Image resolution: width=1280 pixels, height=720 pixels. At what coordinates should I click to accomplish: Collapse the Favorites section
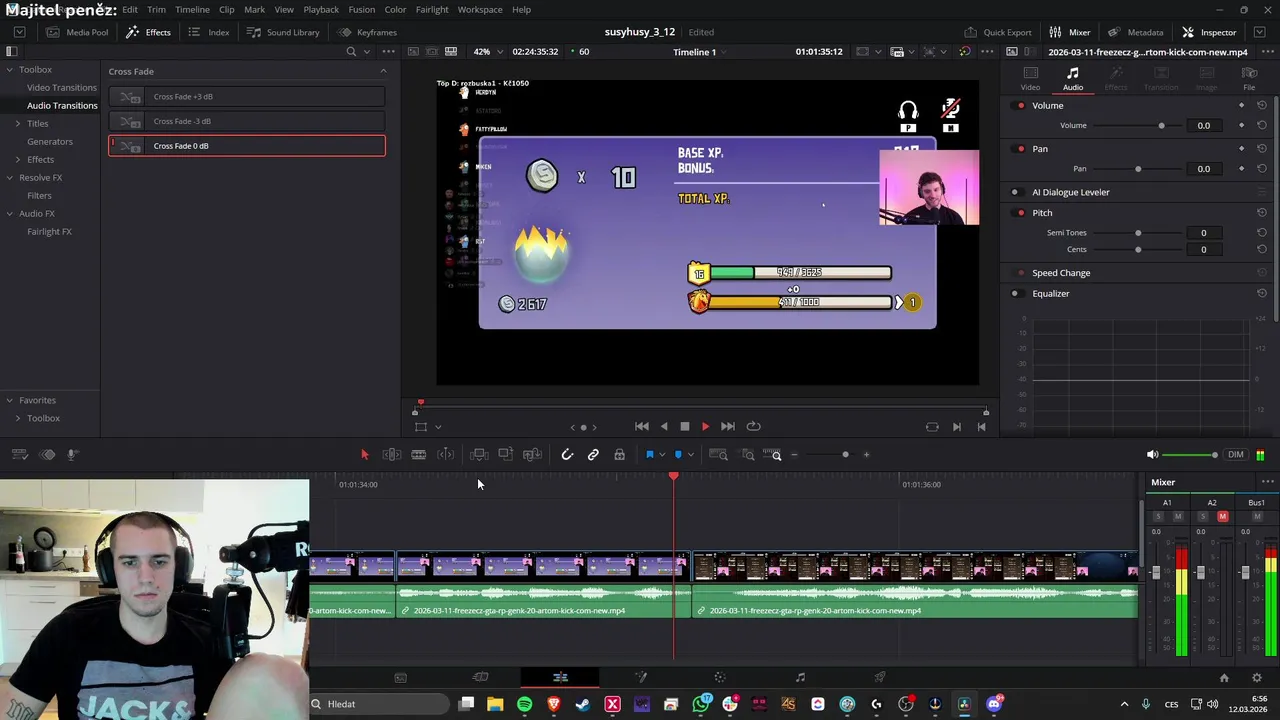click(9, 401)
